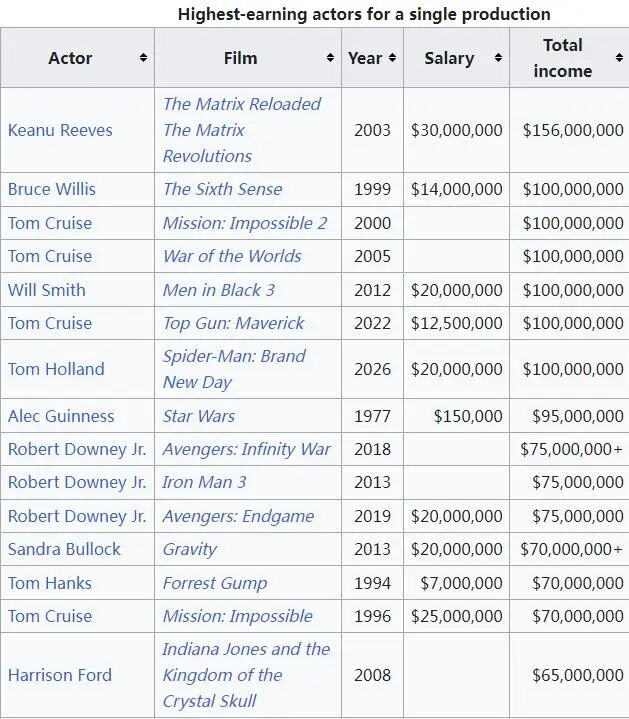
Task: Open the Tom Holland link
Action: point(56,369)
